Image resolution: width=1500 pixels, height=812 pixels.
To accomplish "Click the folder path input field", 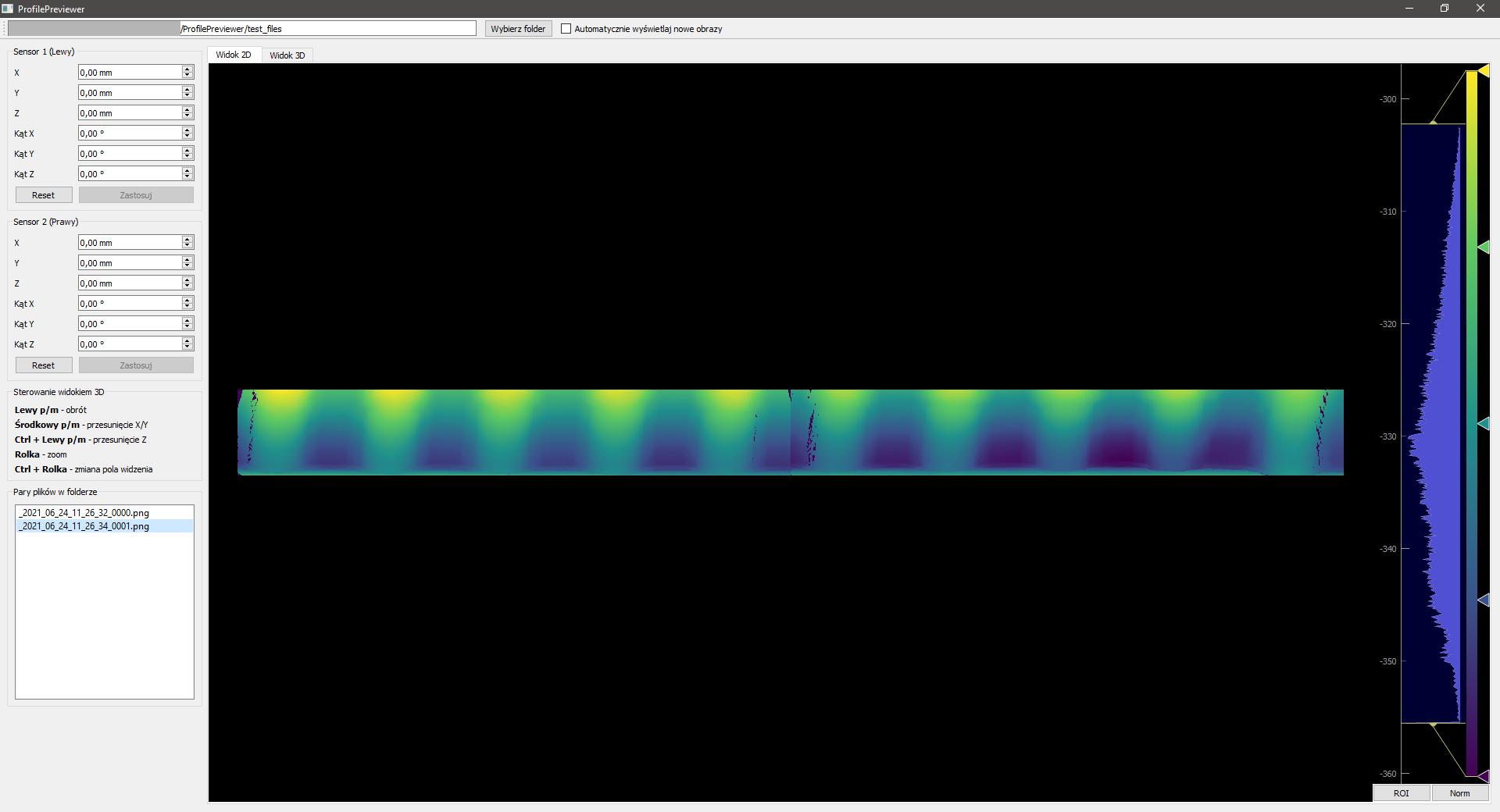I will click(241, 29).
